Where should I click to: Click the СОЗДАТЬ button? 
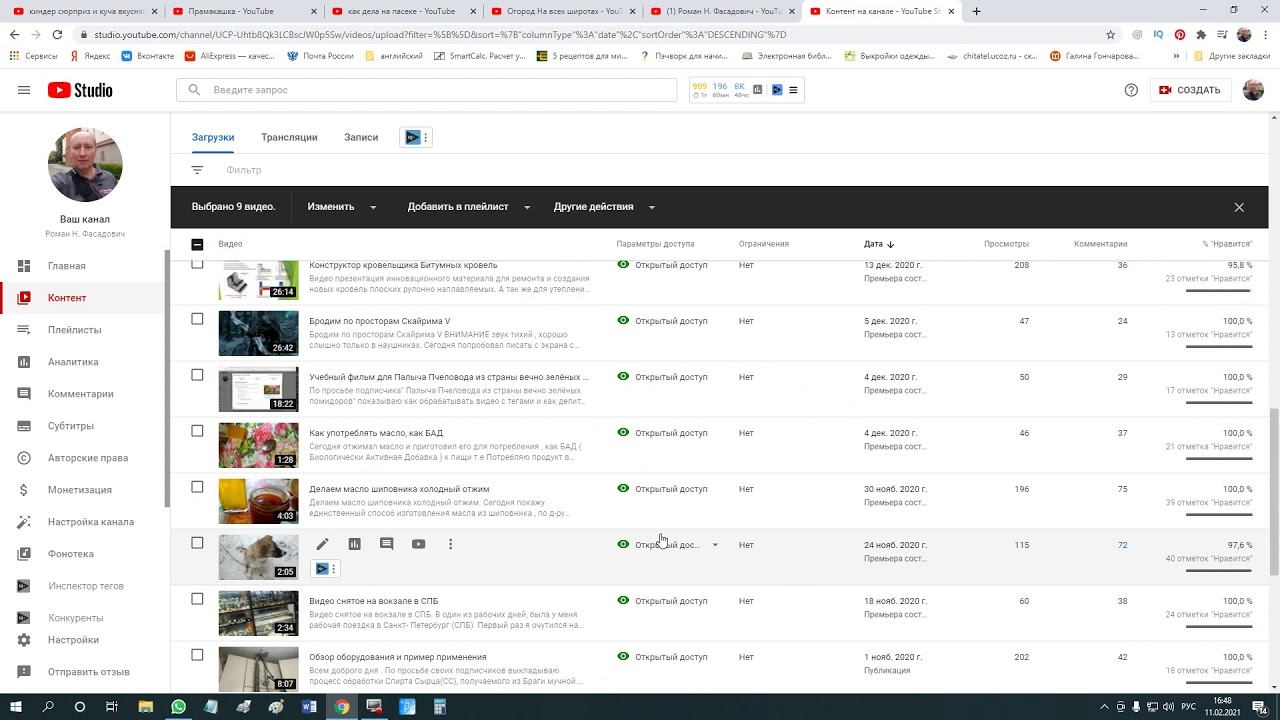1190,90
